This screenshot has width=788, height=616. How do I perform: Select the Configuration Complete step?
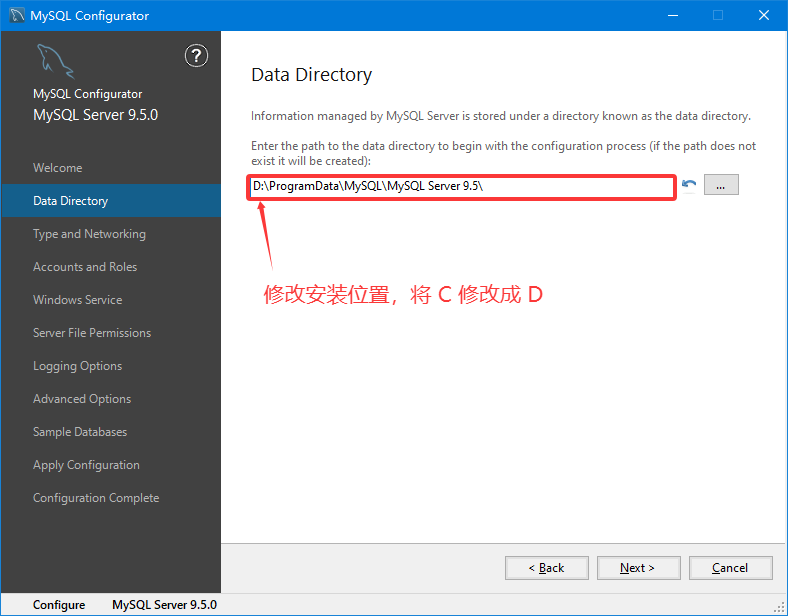[111, 498]
